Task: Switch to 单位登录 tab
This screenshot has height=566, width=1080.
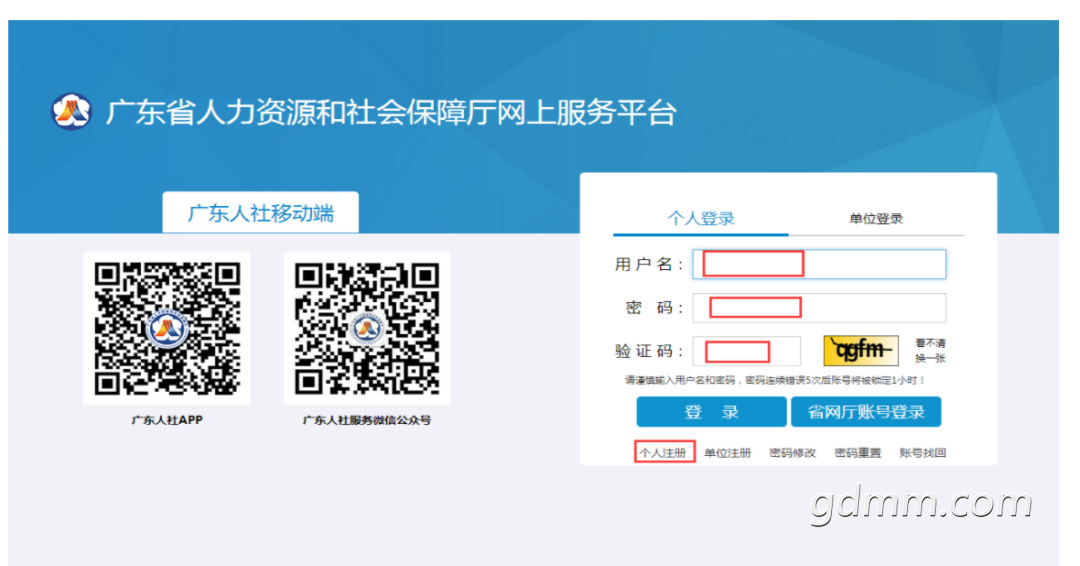Action: [x=875, y=218]
